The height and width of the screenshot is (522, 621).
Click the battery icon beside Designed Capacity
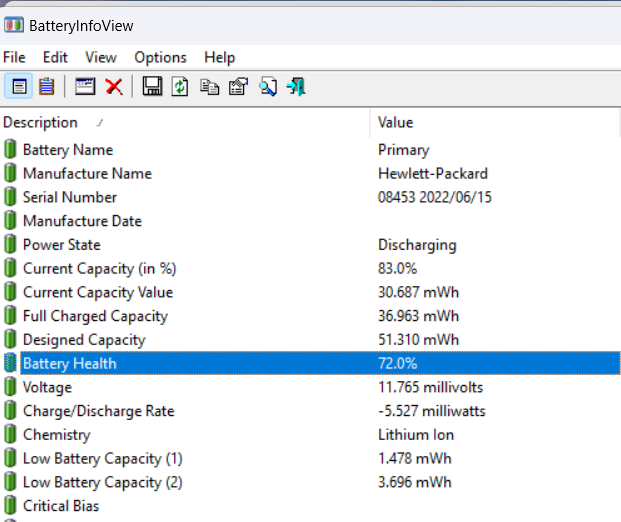point(10,340)
